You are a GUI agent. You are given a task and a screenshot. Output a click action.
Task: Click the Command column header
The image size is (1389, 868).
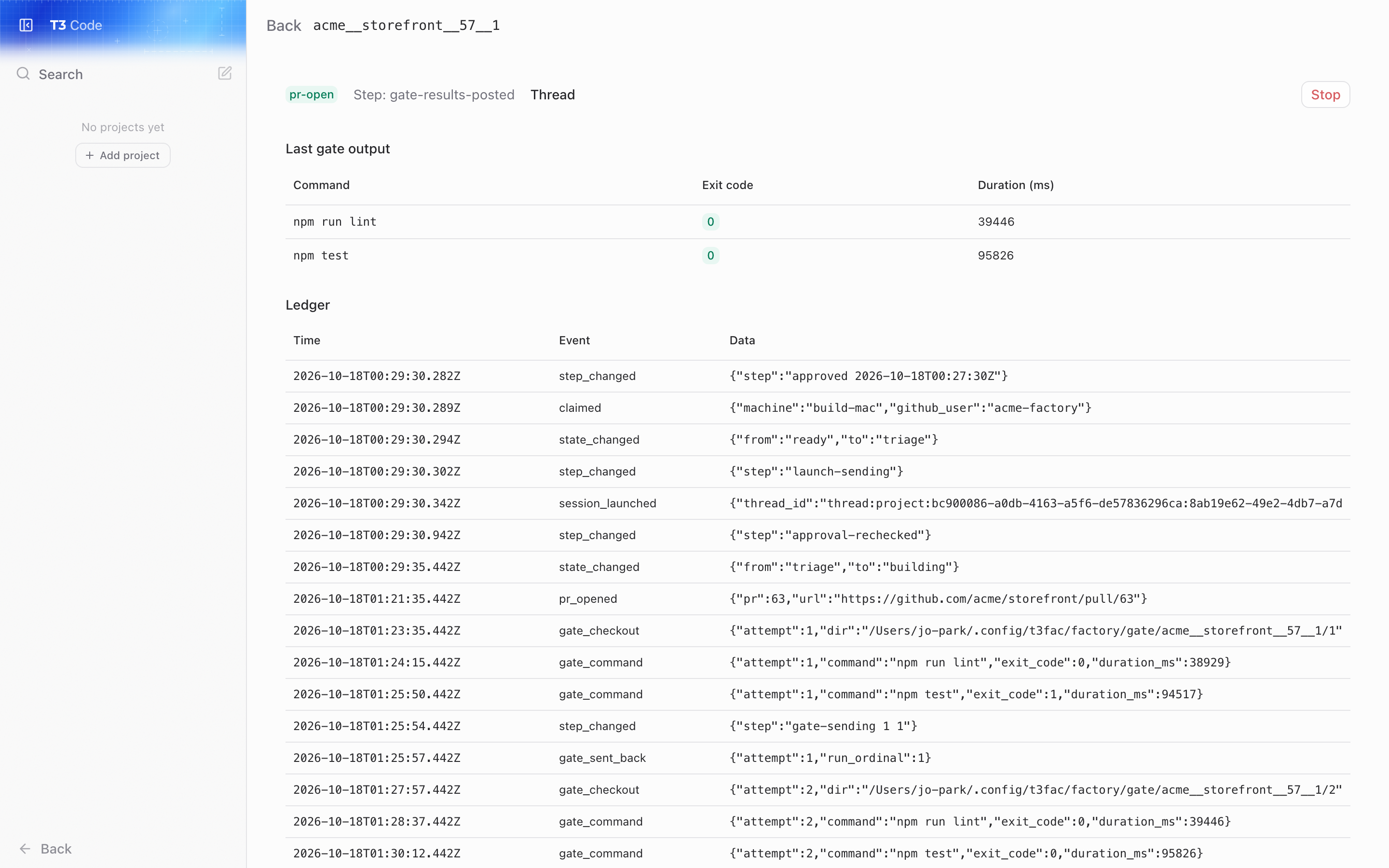point(321,185)
